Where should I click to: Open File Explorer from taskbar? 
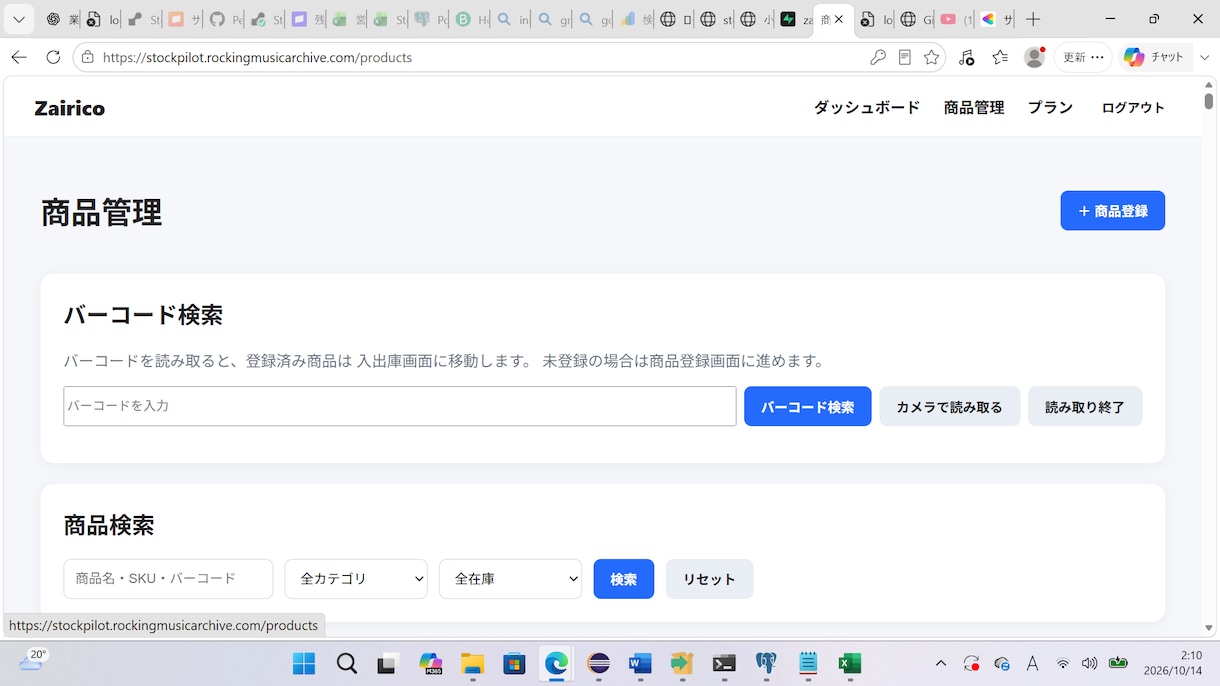472,663
